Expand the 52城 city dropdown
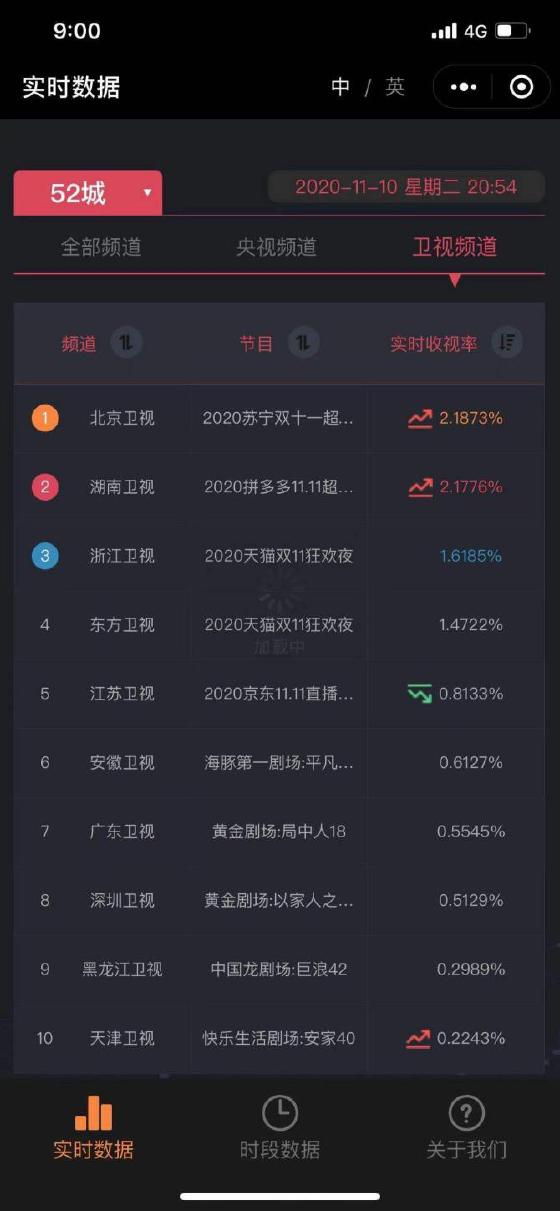The width and height of the screenshot is (560, 1211). click(88, 192)
